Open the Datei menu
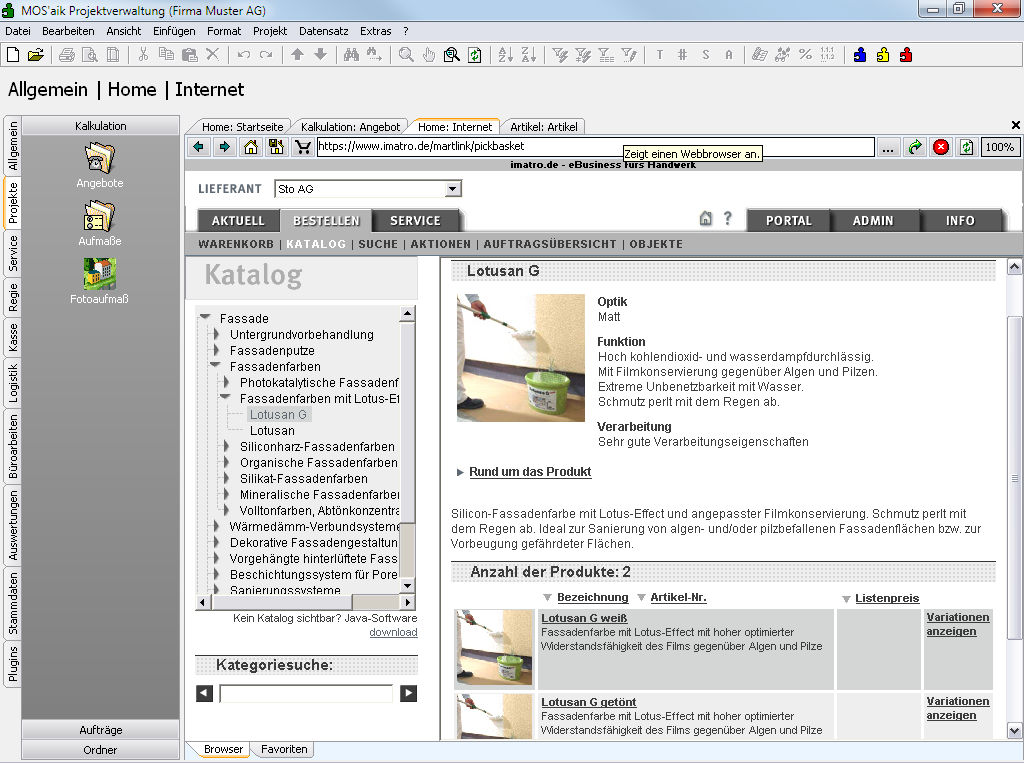 pos(18,31)
